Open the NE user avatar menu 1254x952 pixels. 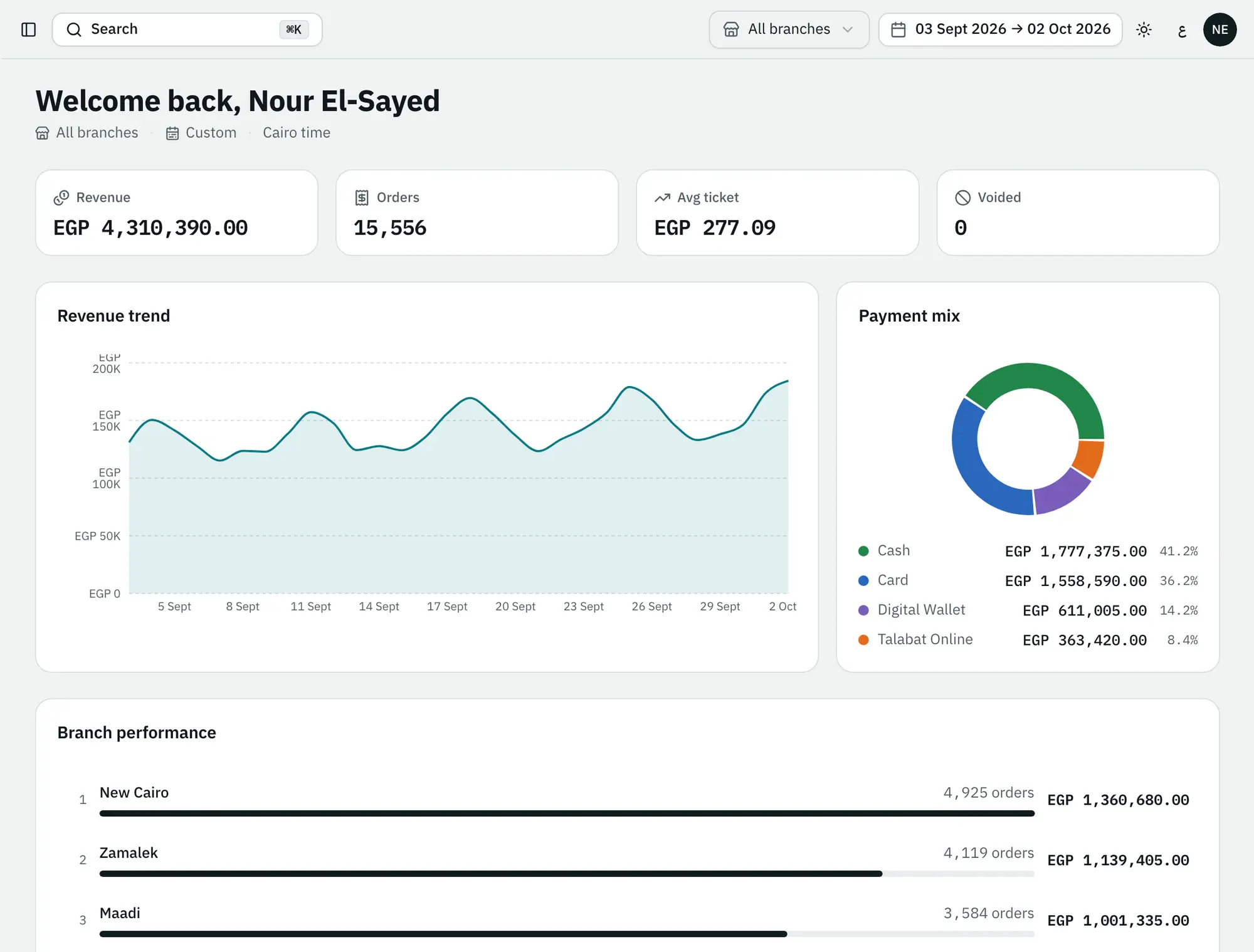[1220, 29]
